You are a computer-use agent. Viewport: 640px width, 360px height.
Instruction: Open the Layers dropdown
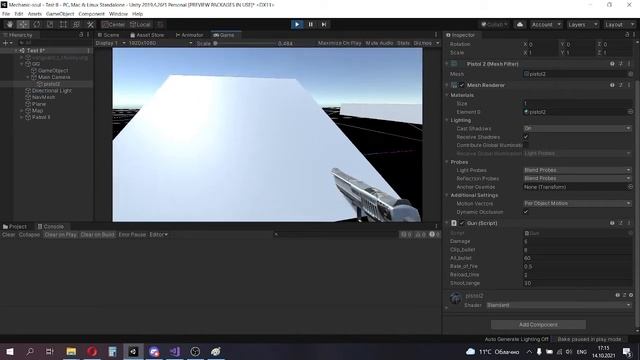583,24
